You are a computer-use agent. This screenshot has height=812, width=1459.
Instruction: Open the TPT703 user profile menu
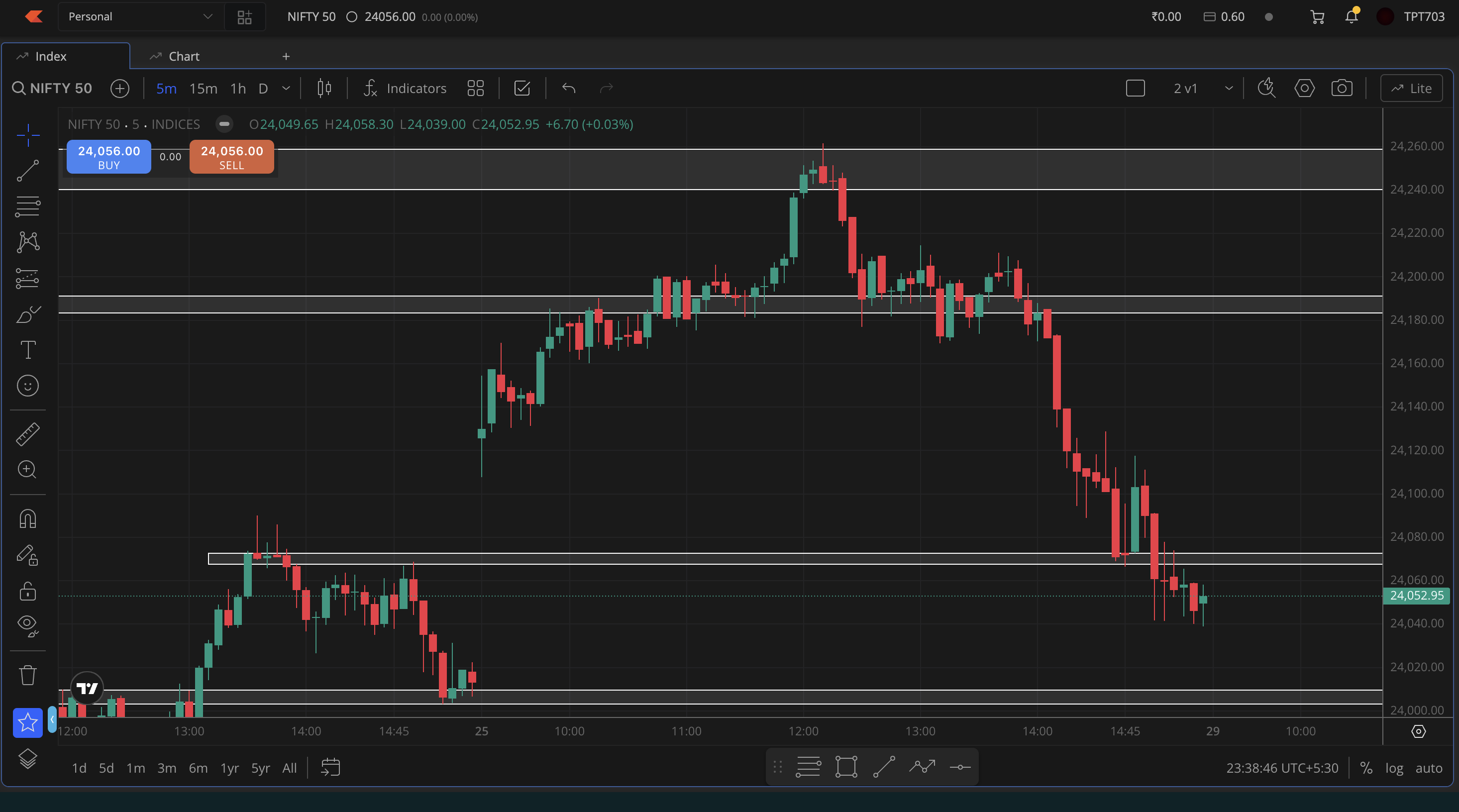point(1411,16)
